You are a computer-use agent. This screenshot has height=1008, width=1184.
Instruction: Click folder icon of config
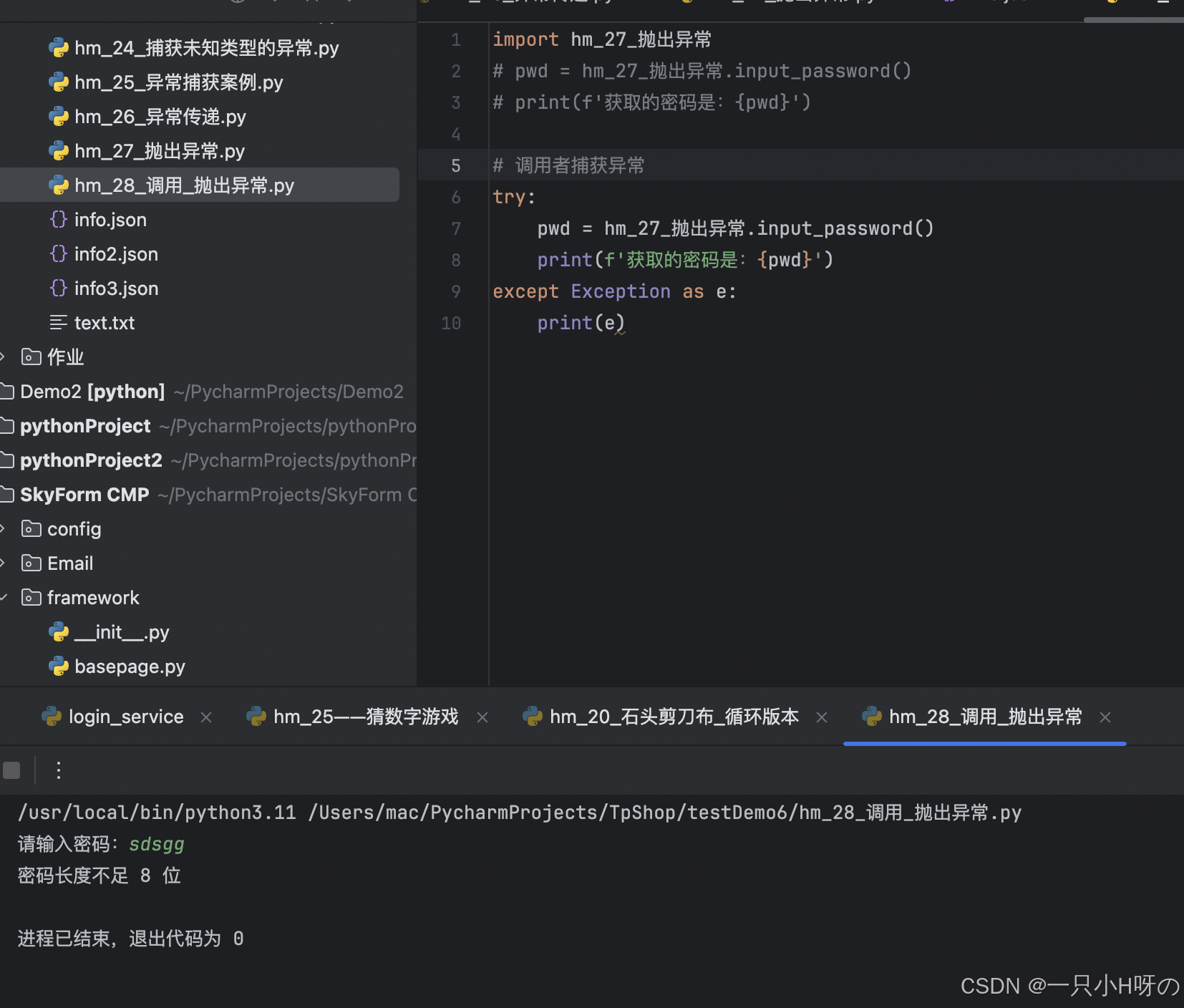[31, 528]
